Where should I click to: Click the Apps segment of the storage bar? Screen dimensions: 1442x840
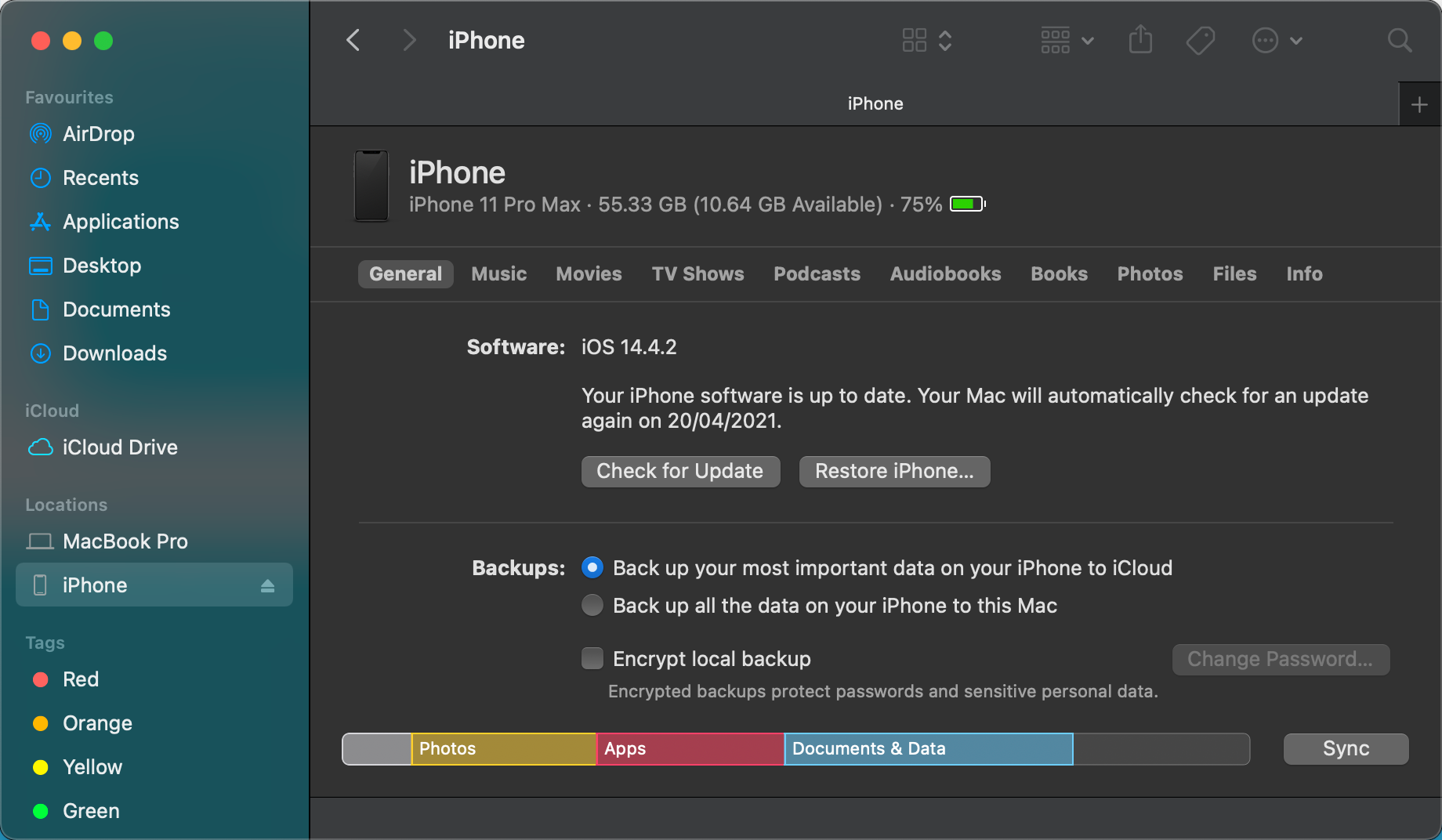click(x=688, y=748)
